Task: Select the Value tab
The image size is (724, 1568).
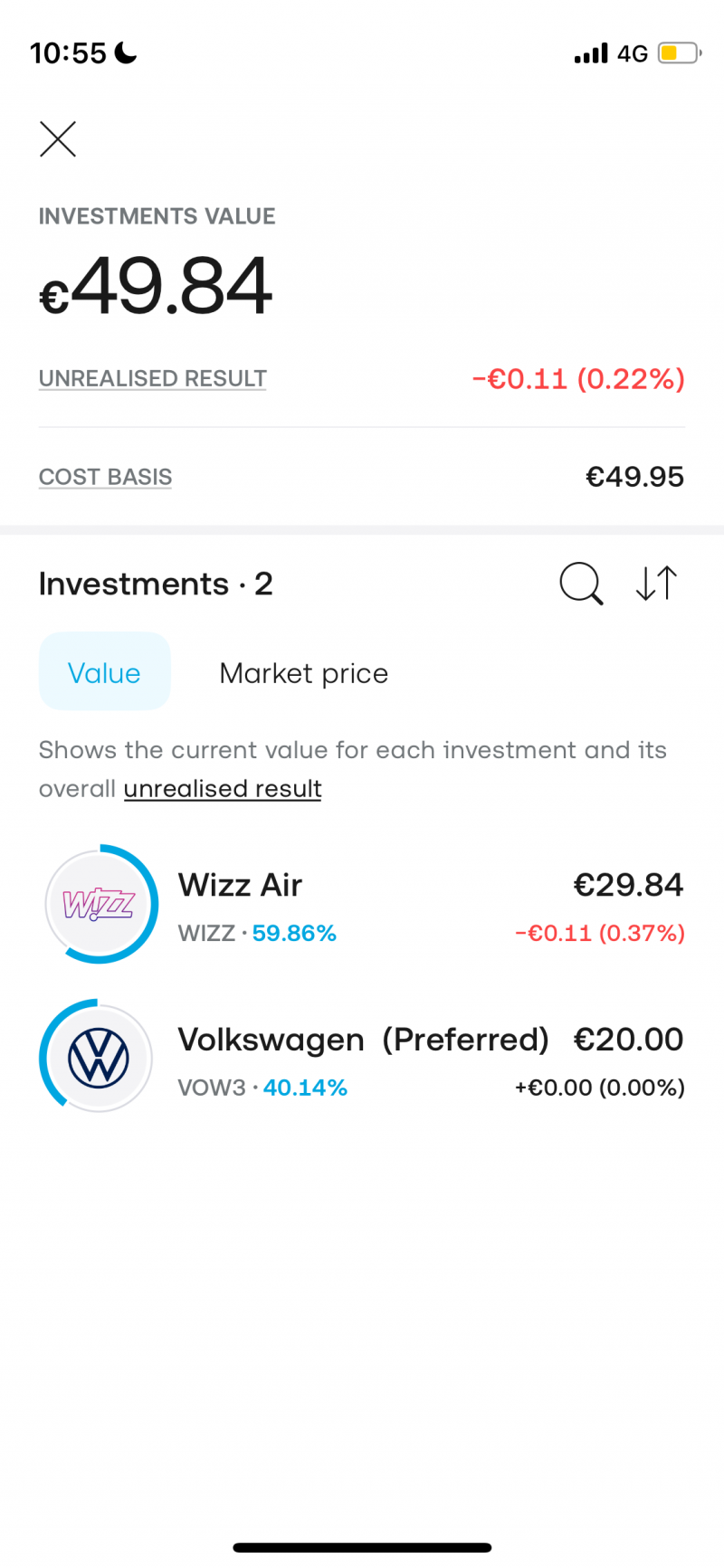Action: [104, 671]
